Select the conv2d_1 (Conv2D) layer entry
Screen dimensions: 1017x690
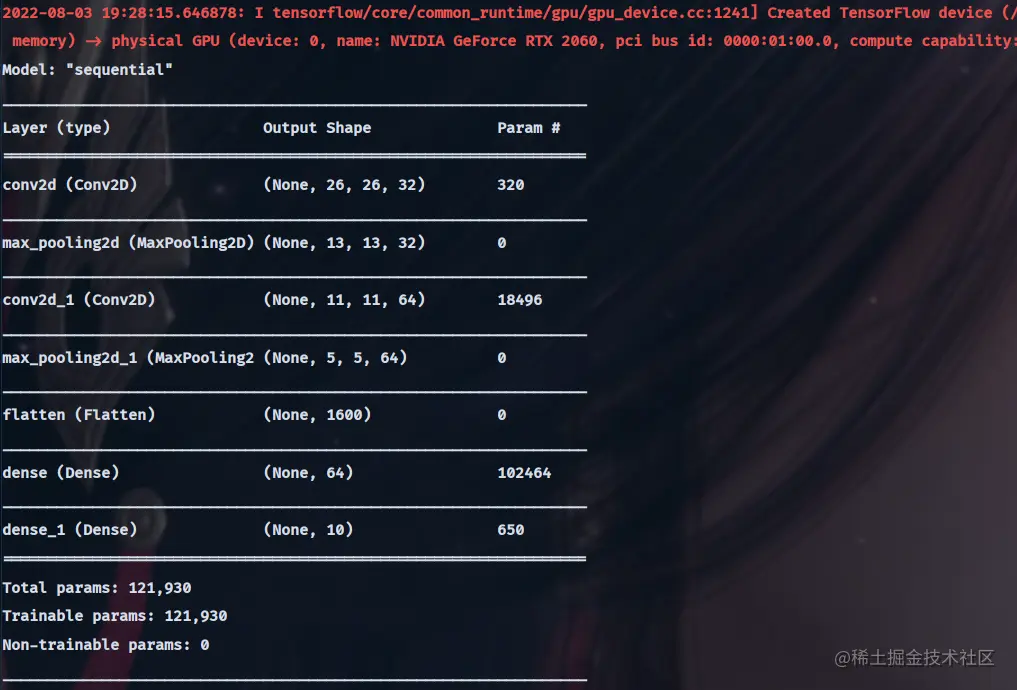(80, 299)
